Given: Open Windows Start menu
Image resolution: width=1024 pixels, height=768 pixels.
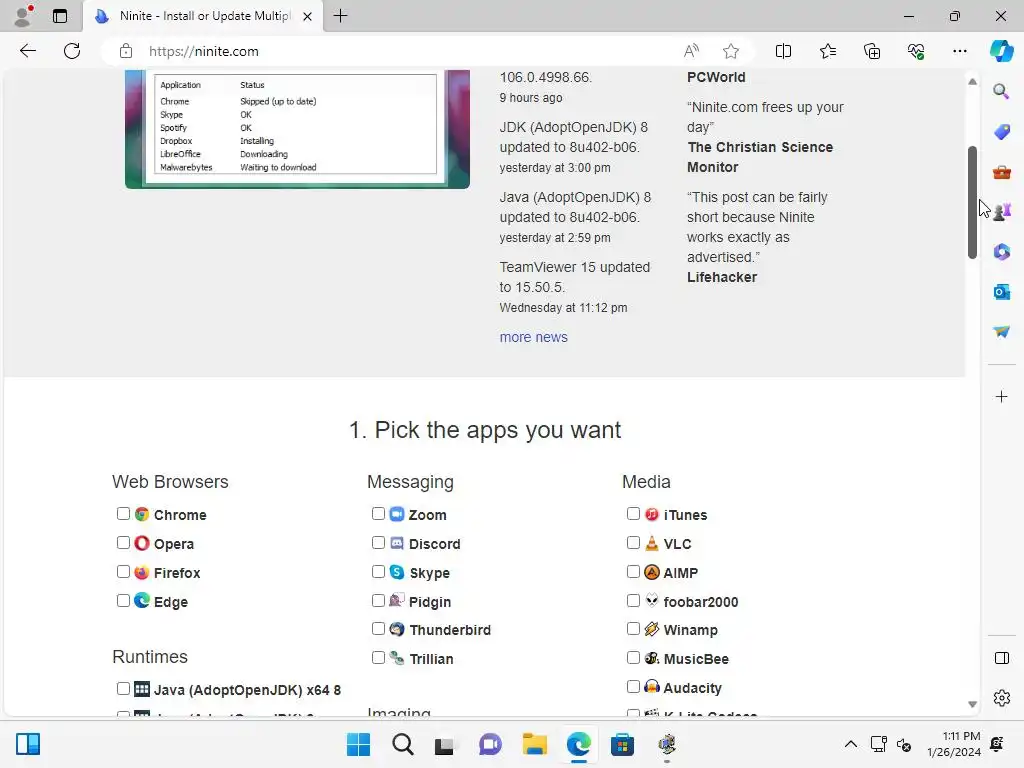Looking at the screenshot, I should point(359,744).
